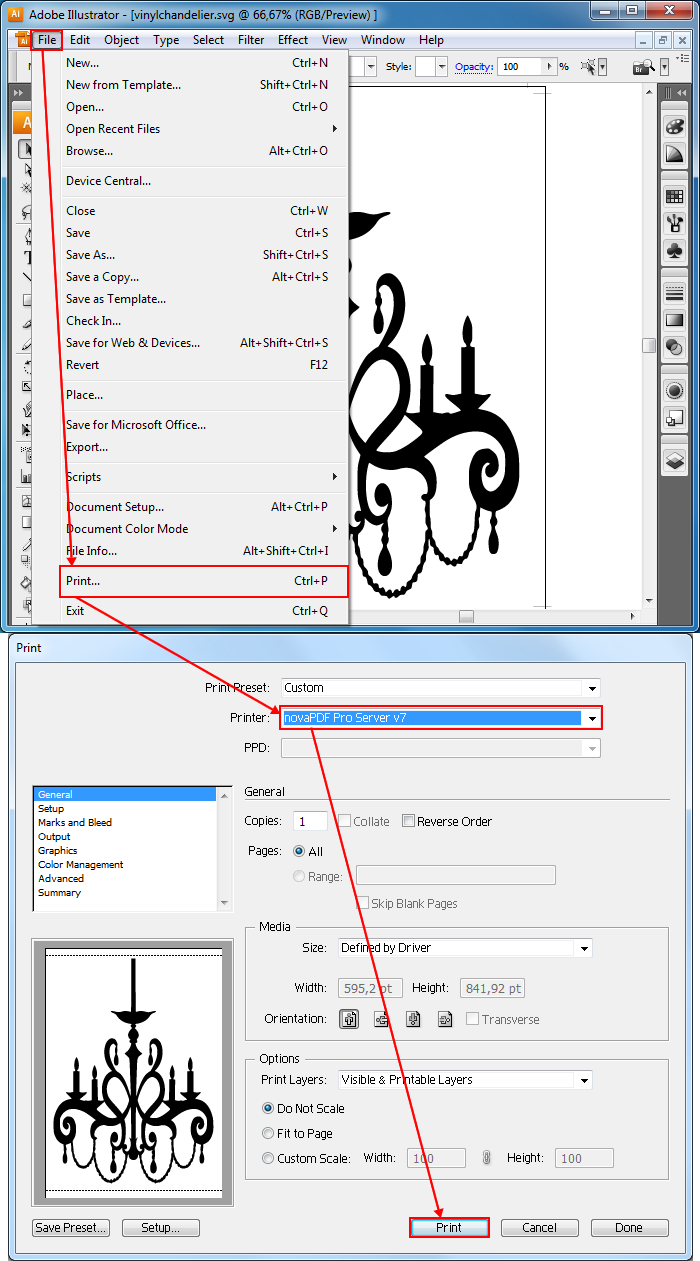Click the canvas horizontal scrollbar thumb

(x=466, y=616)
